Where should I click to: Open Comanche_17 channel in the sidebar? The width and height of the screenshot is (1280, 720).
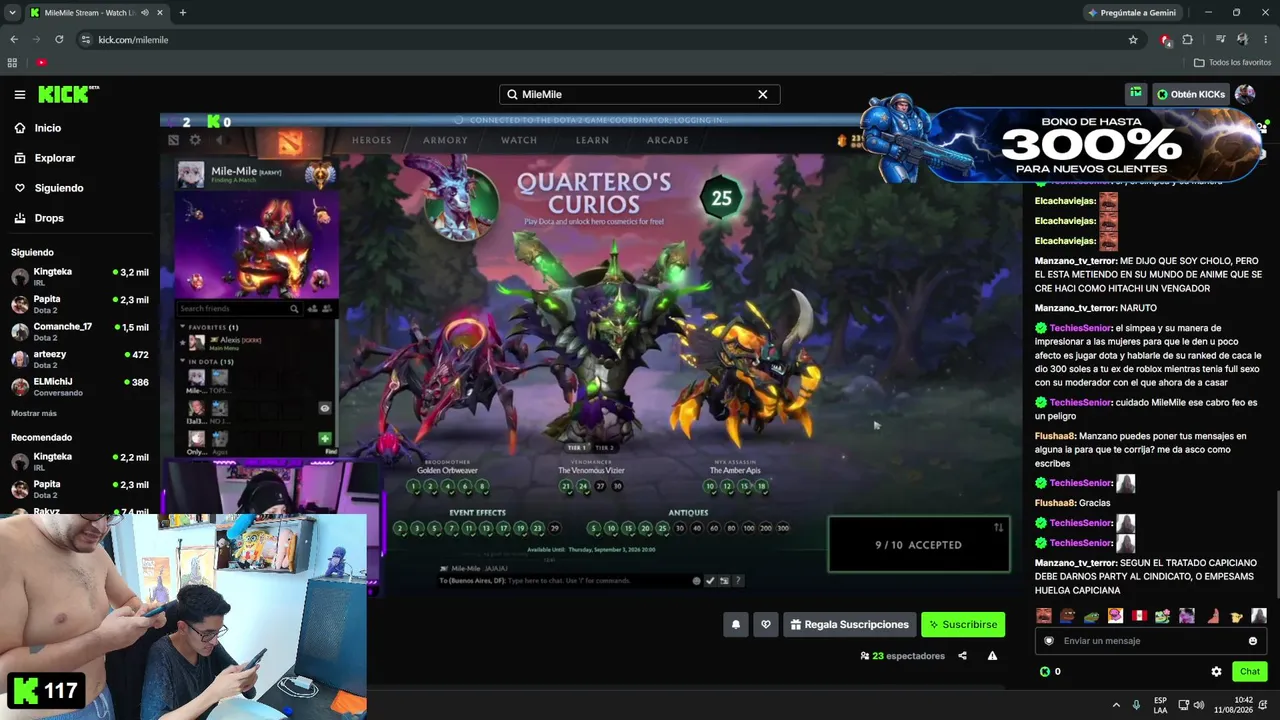point(80,331)
